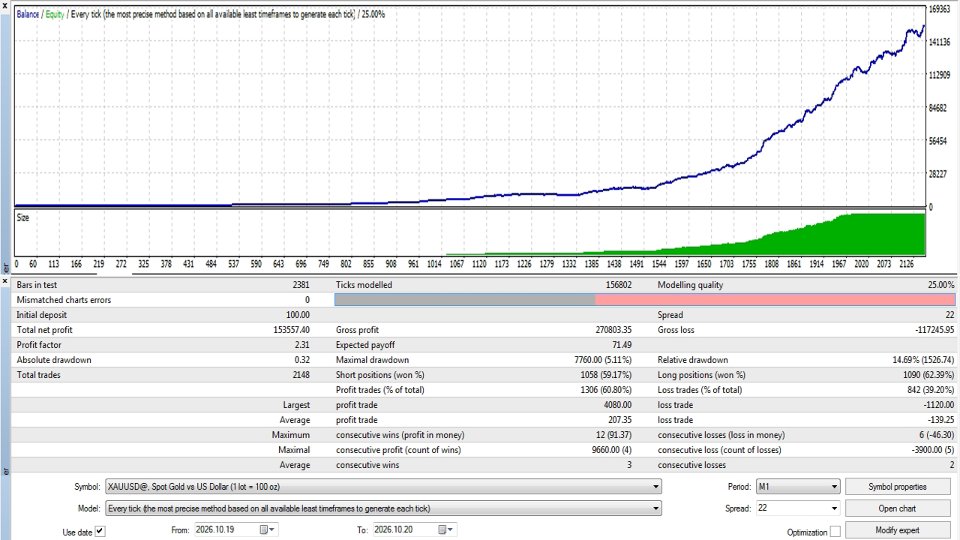Select the chart x-axis label 1067

[457, 264]
